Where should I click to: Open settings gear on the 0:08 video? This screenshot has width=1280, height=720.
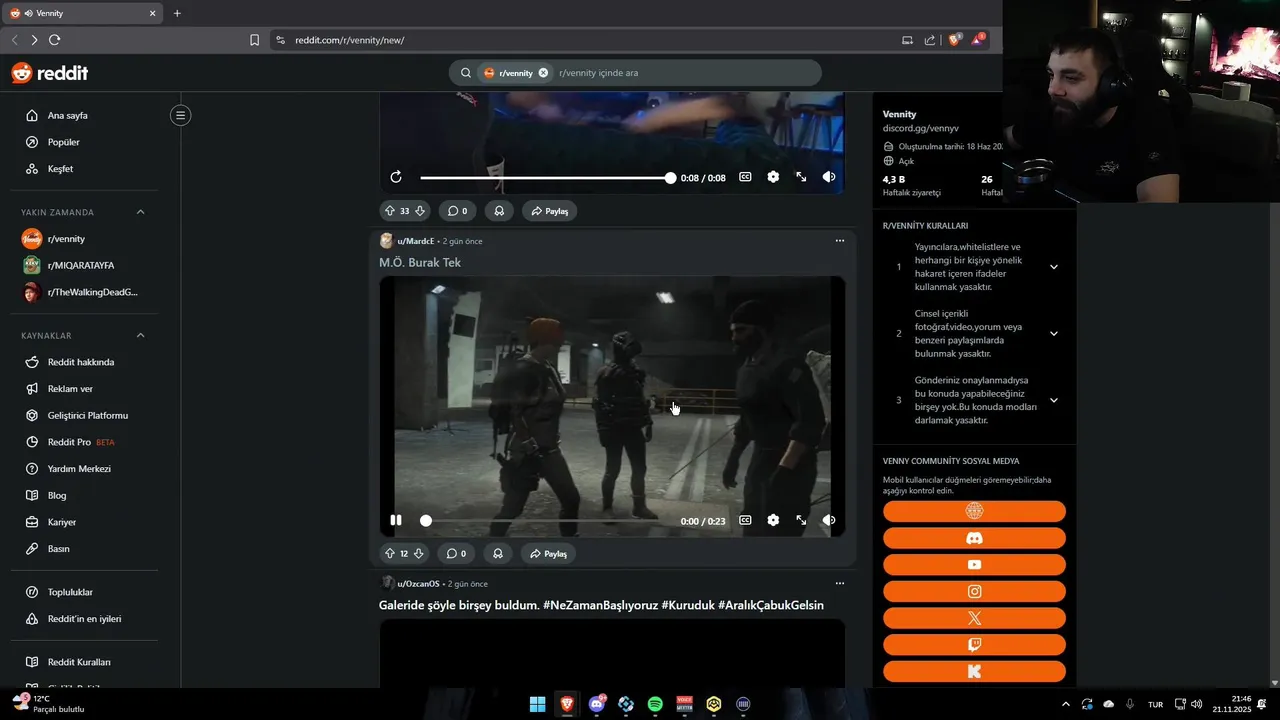click(773, 177)
